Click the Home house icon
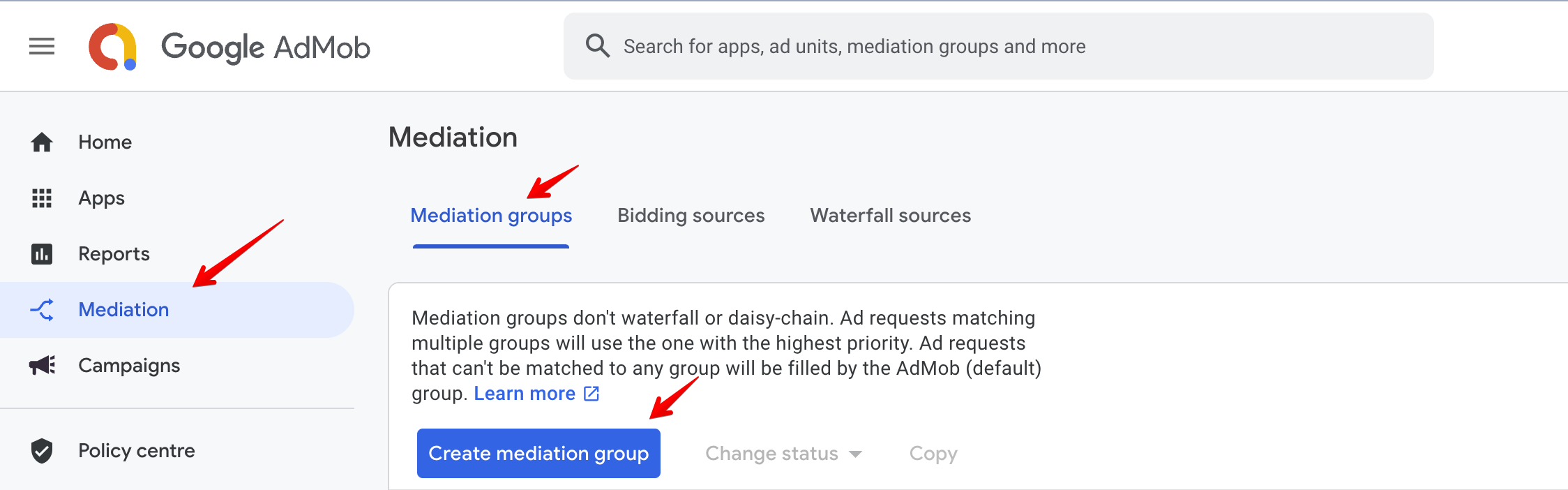Image resolution: width=1568 pixels, height=490 pixels. [x=42, y=142]
